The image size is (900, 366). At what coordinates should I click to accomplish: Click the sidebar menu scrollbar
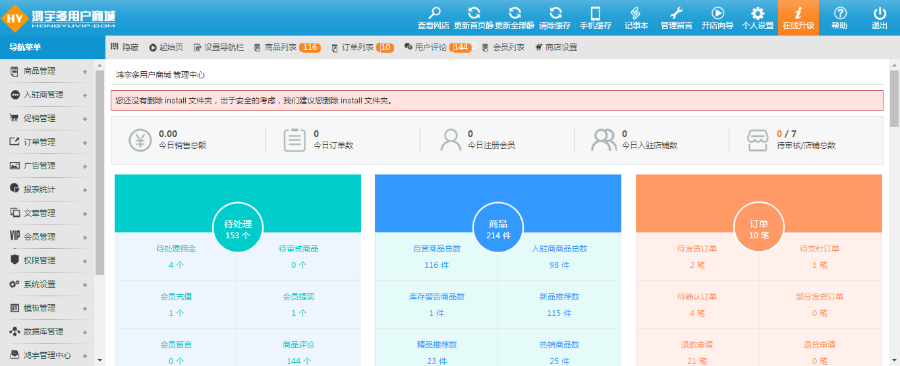(x=100, y=172)
